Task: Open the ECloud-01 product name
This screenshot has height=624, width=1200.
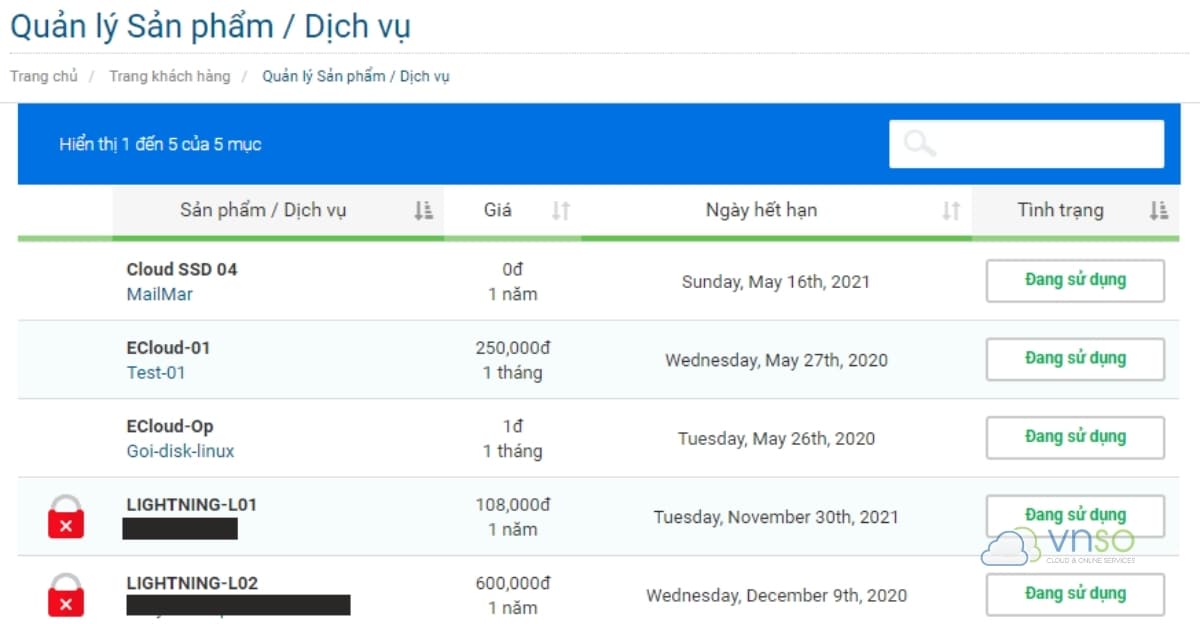Action: [168, 348]
